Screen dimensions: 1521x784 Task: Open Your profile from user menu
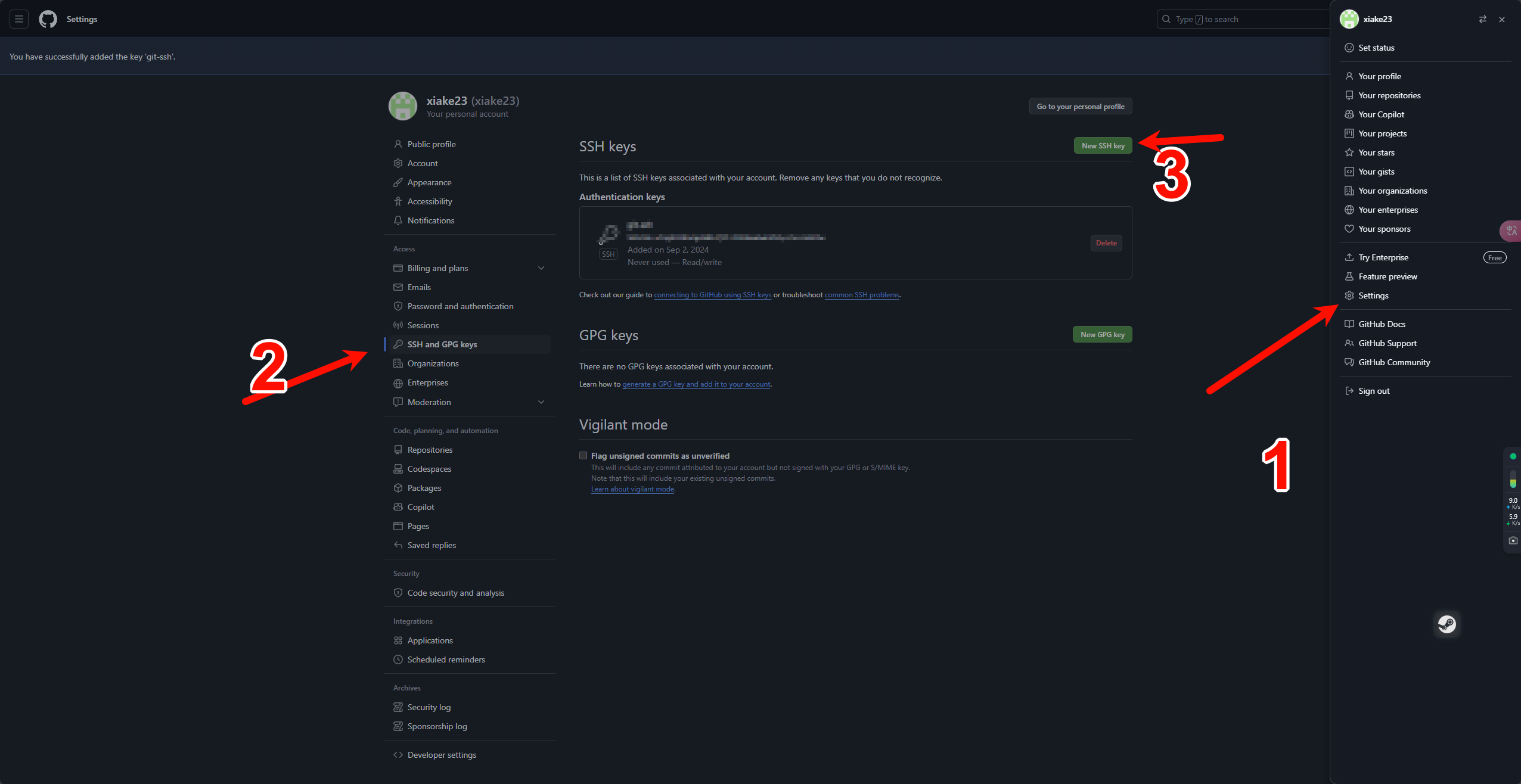(1425, 76)
